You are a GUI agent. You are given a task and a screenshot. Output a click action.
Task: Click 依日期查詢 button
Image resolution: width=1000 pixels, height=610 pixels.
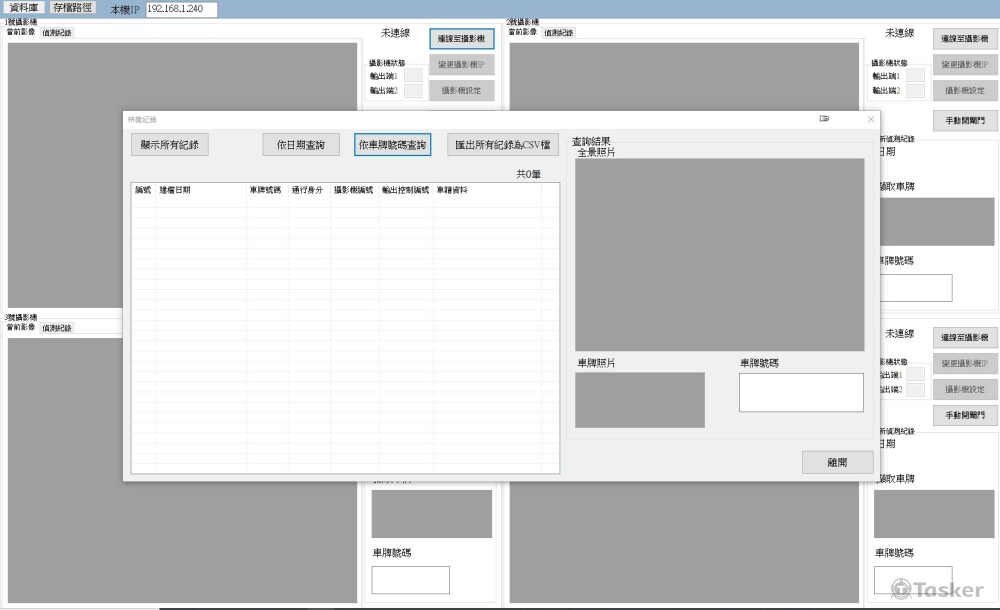pyautogui.click(x=301, y=145)
